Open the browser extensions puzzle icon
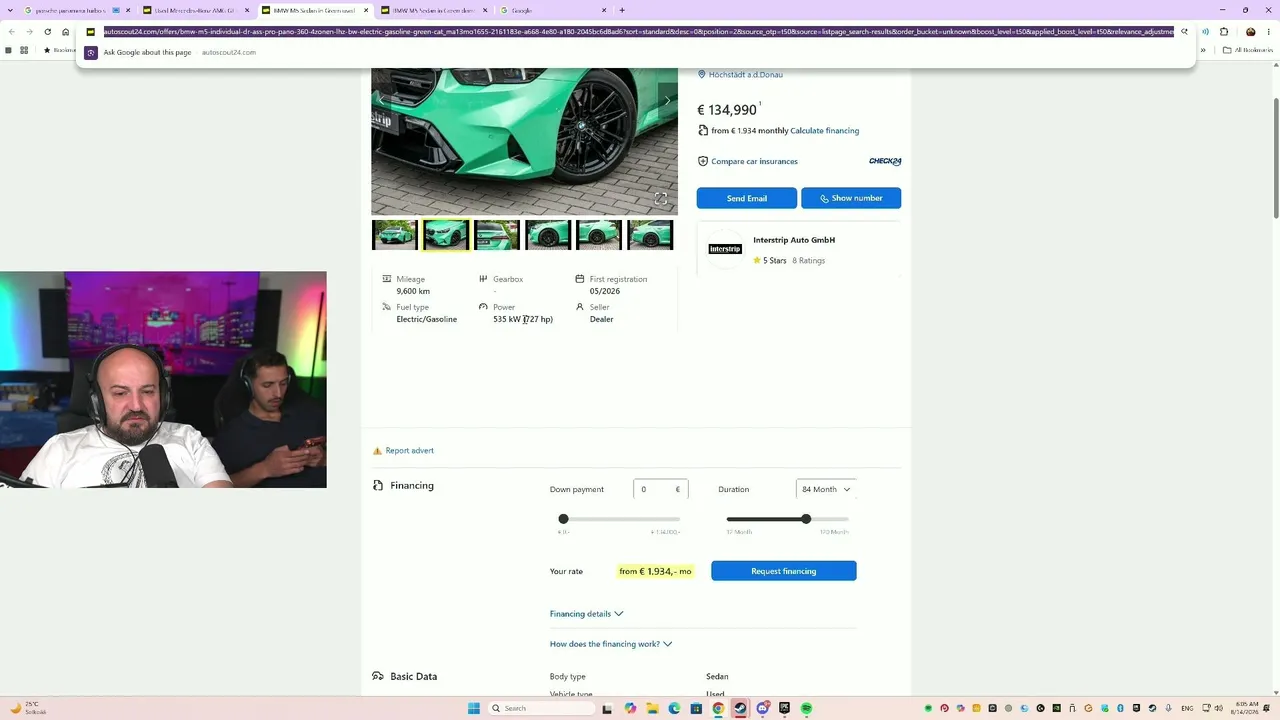This screenshot has width=1280, height=720. click(1224, 32)
